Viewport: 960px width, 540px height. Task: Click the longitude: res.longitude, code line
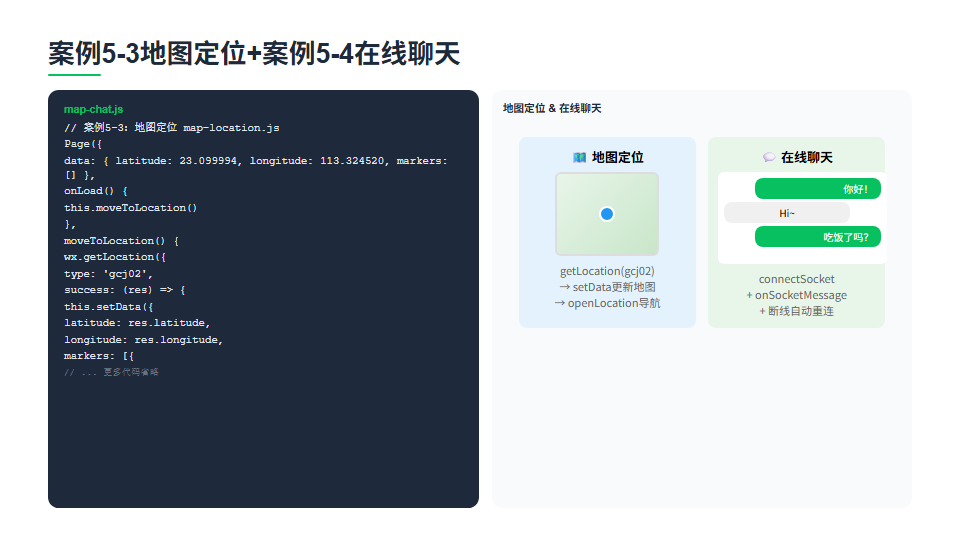[143, 340]
